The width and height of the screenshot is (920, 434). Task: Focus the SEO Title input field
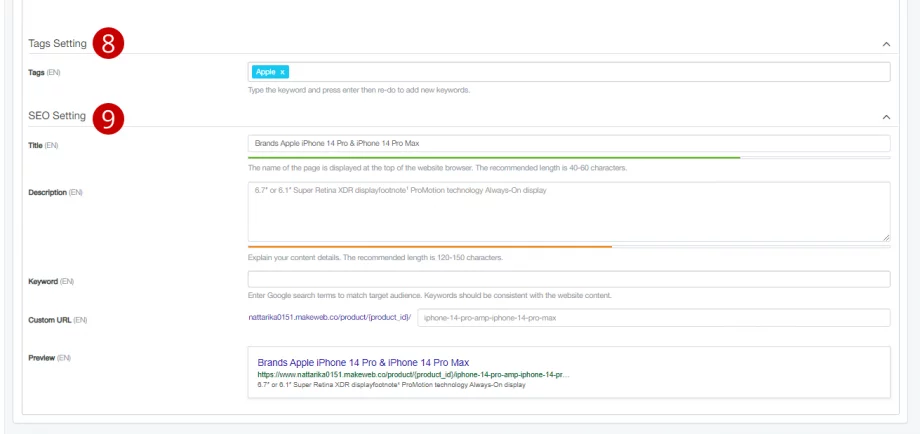tap(569, 143)
